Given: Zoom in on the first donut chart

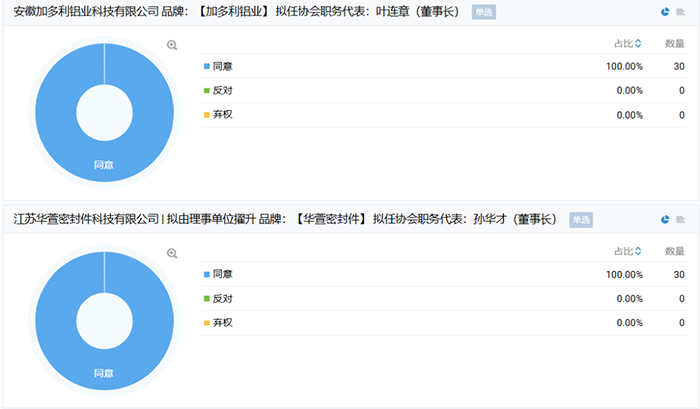Looking at the screenshot, I should click(172, 45).
